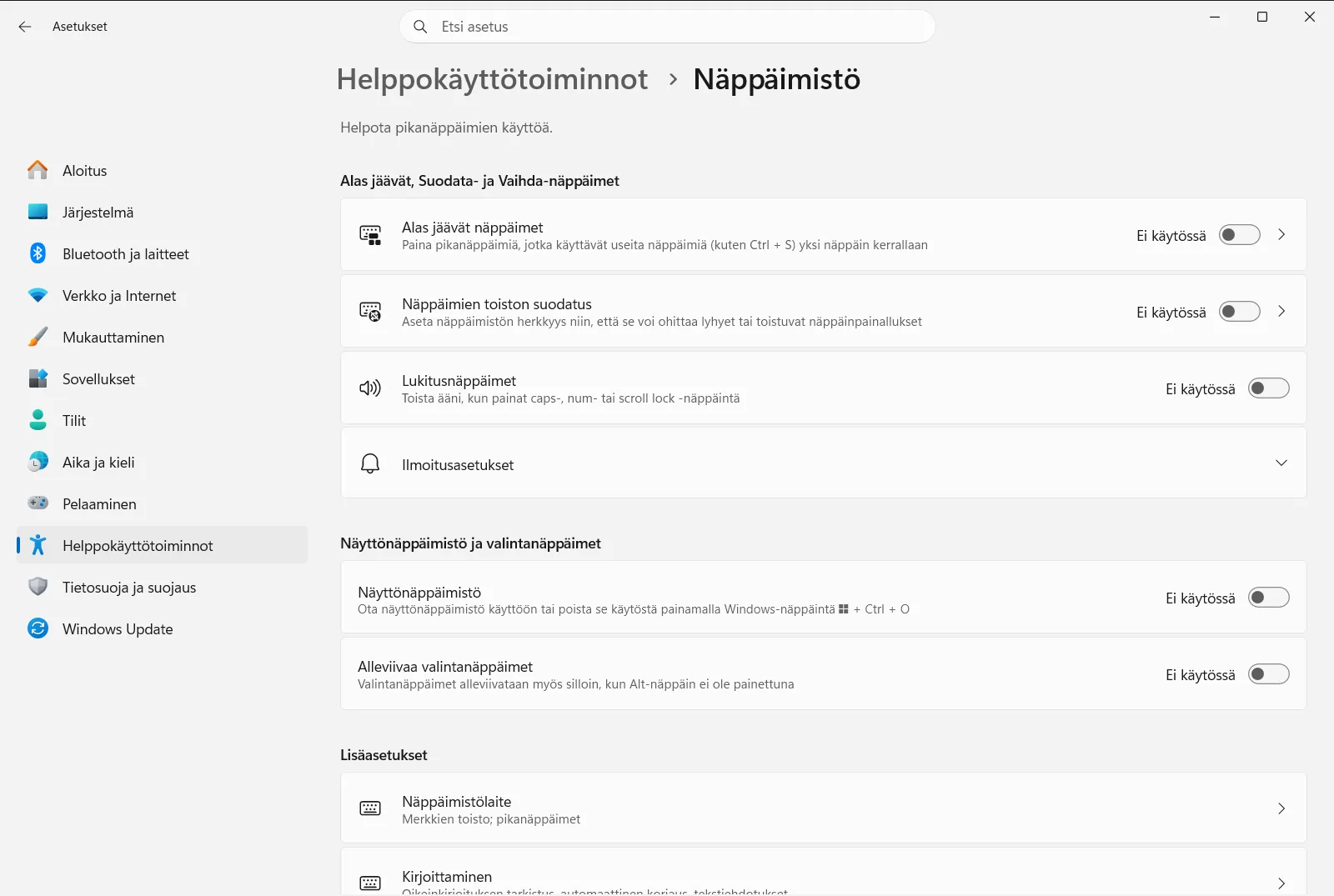Screen dimensions: 1334x896
Task: Toggle the Lukitusnäppäimet sound switch
Action: point(1268,388)
